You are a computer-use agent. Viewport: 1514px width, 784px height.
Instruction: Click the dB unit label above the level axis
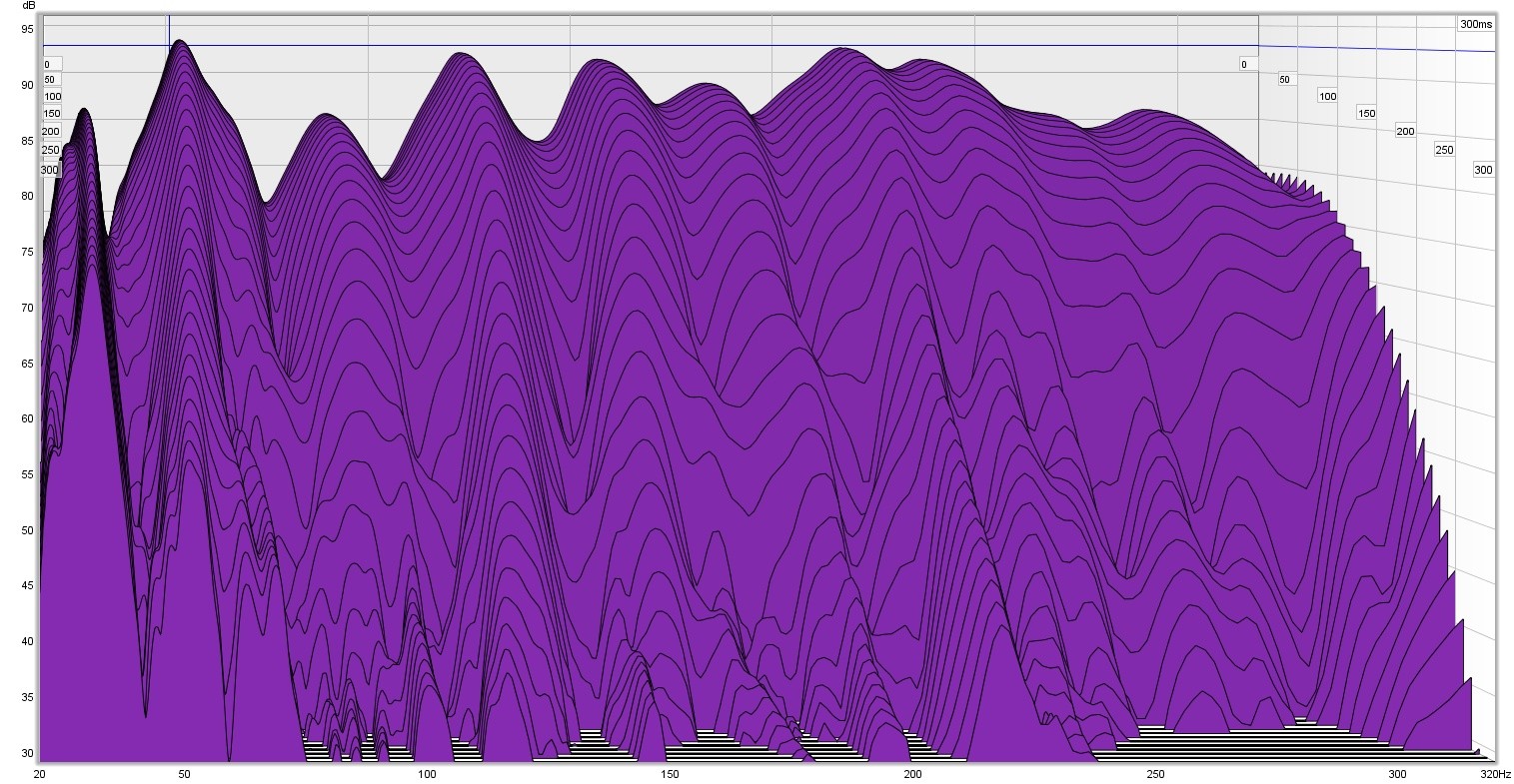coord(27,6)
